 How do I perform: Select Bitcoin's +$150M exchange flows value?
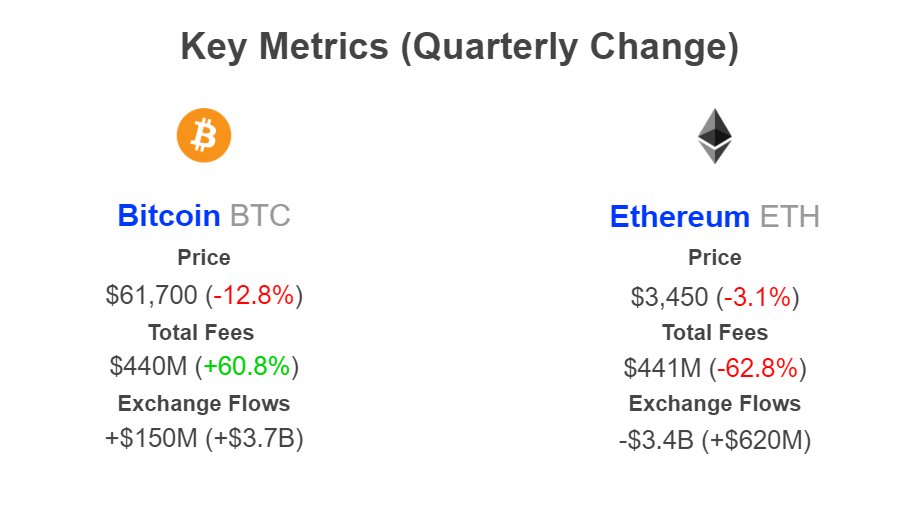(x=148, y=438)
